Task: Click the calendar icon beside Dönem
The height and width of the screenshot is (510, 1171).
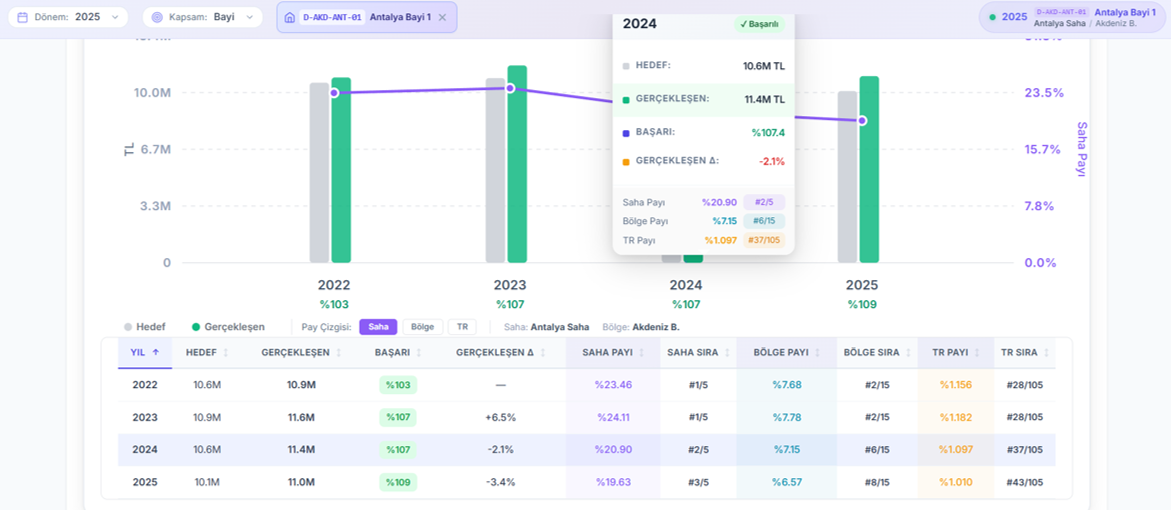Action: coord(22,17)
